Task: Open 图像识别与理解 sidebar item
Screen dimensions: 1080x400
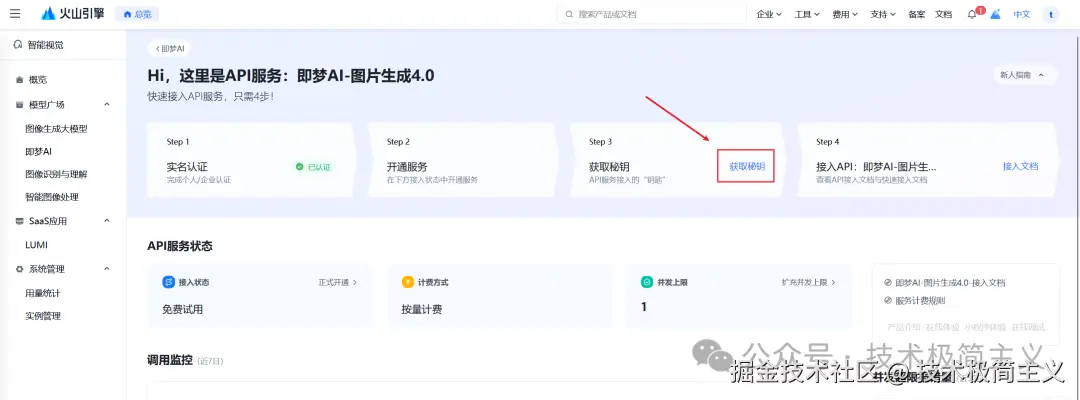Action: tap(56, 174)
